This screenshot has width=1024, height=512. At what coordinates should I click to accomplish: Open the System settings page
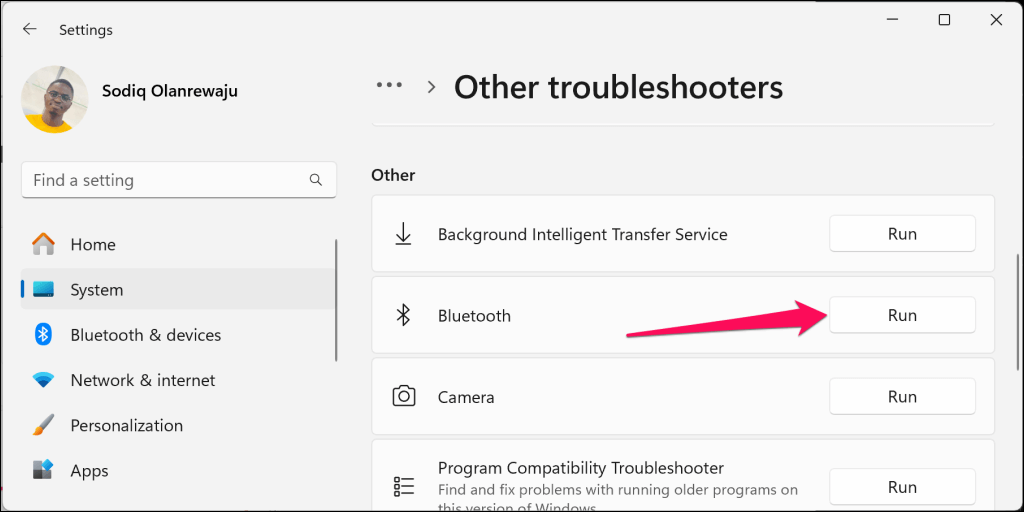point(97,290)
